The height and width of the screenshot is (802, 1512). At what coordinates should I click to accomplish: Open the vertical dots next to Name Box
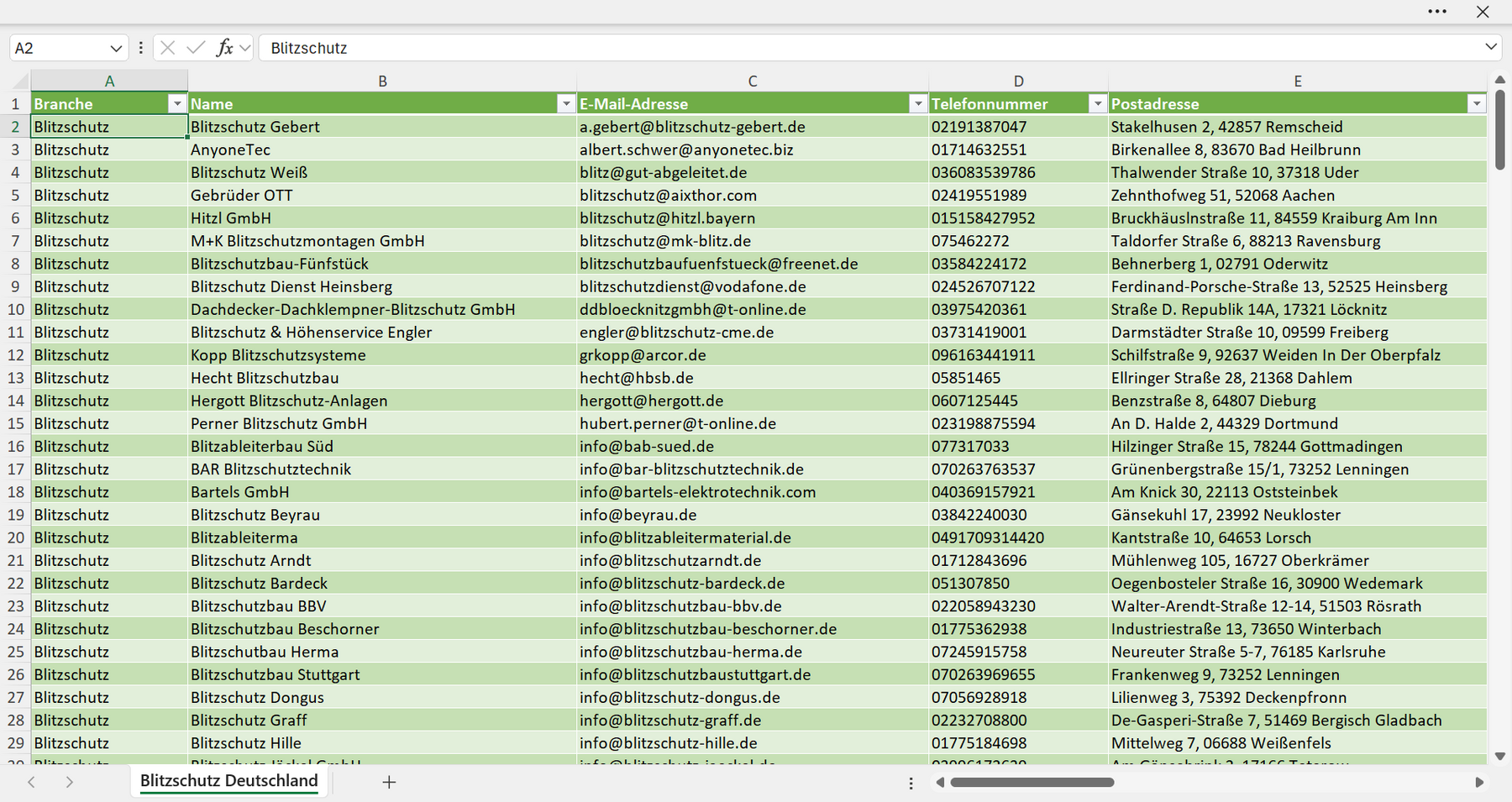click(x=140, y=48)
